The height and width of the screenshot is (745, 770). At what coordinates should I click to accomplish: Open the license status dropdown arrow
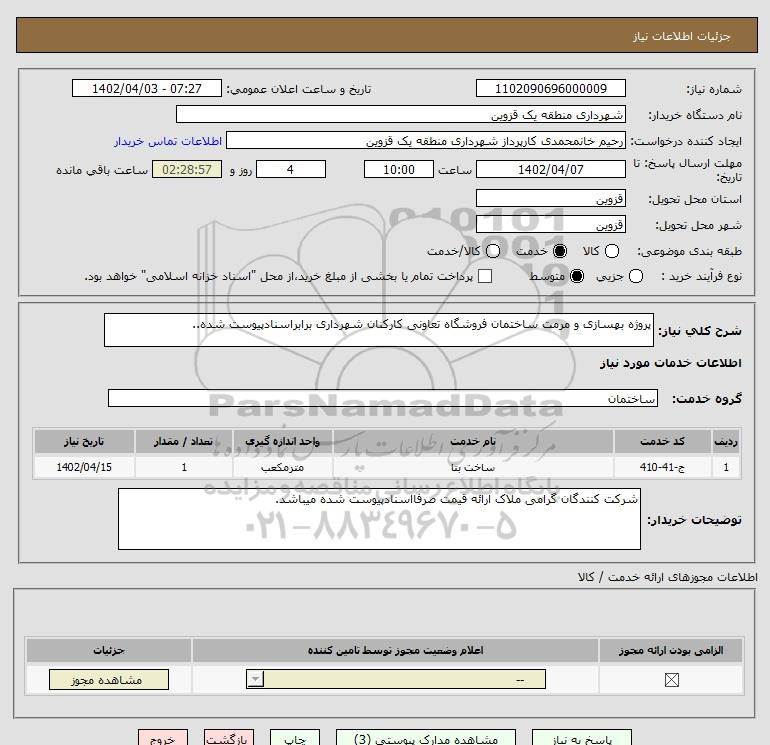(255, 679)
